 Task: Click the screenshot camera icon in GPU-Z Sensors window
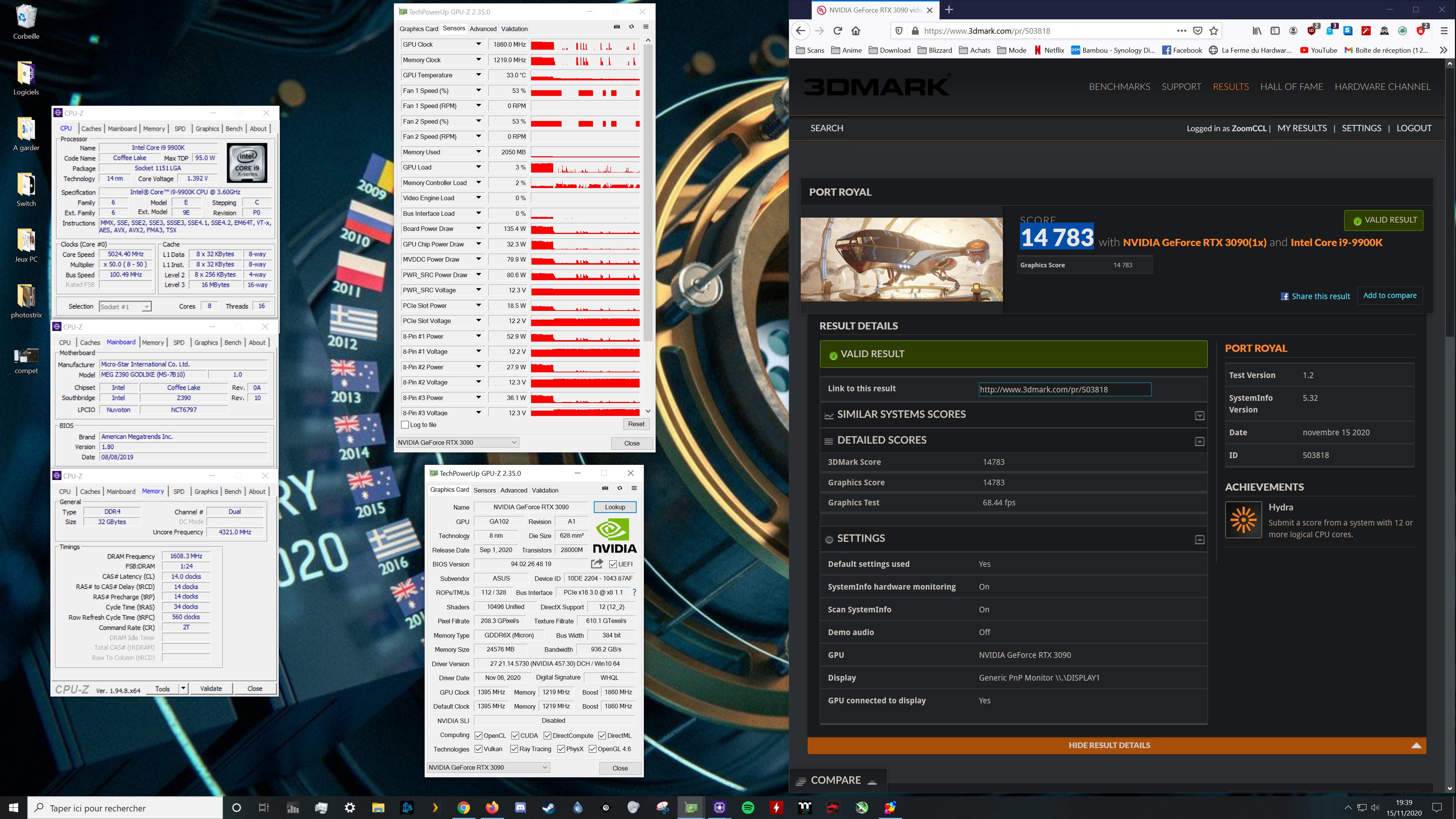coord(617,27)
